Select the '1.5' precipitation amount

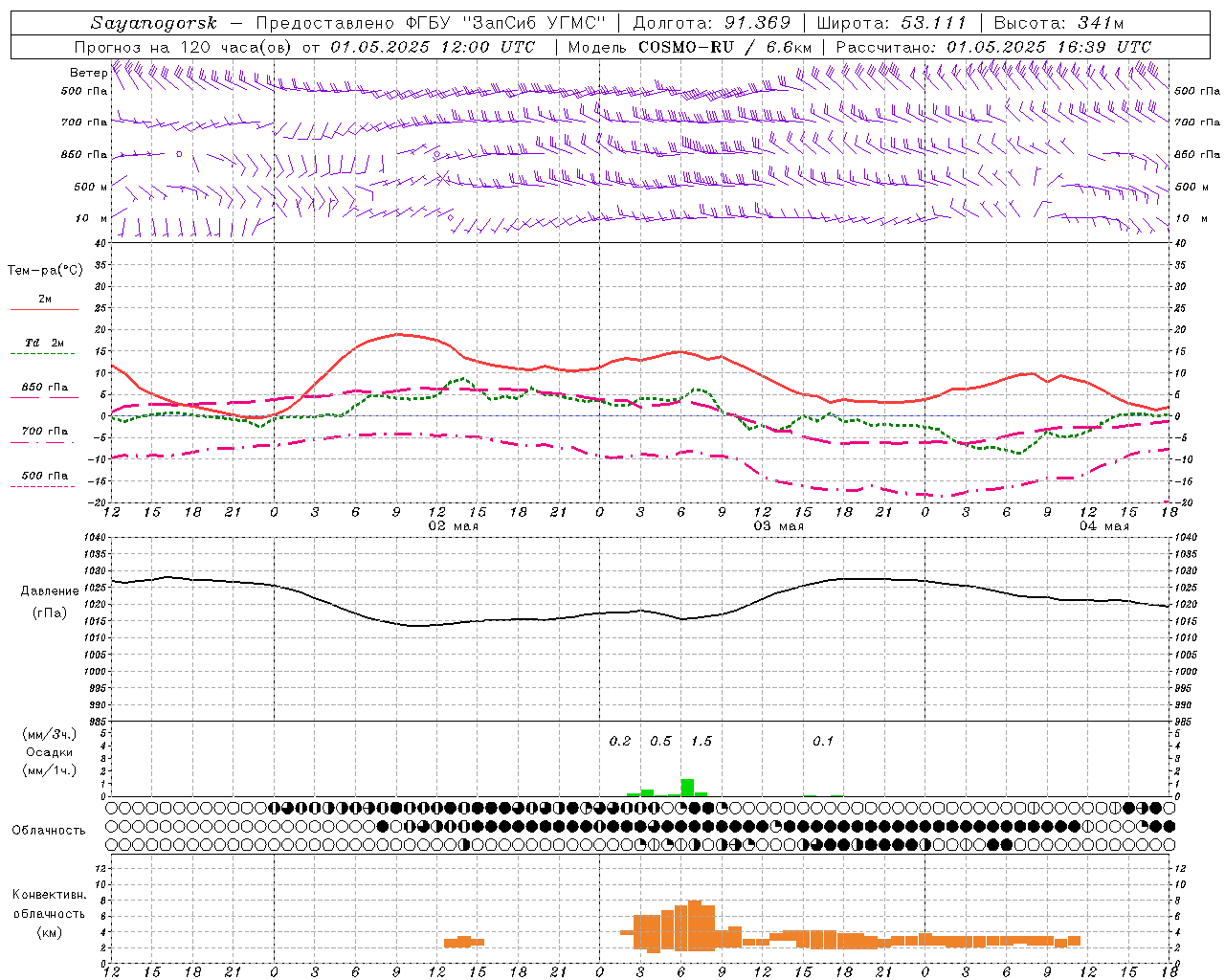[x=702, y=742]
